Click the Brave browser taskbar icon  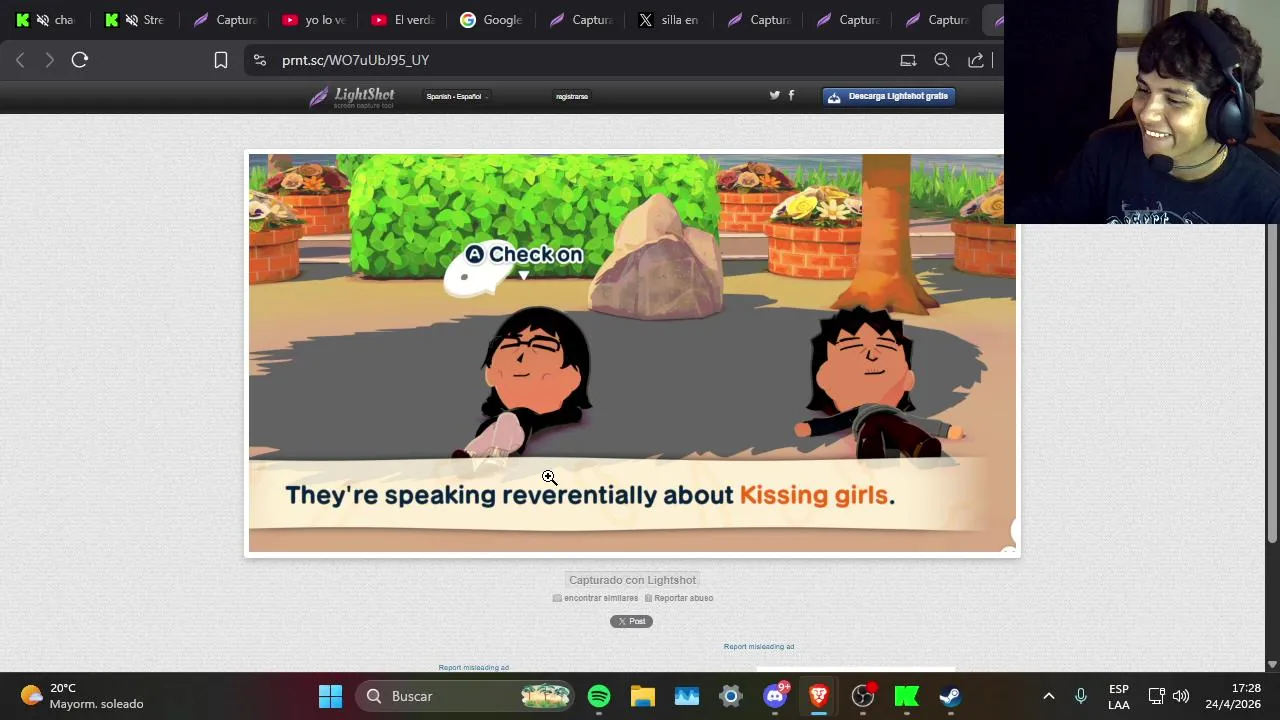pyautogui.click(x=819, y=696)
